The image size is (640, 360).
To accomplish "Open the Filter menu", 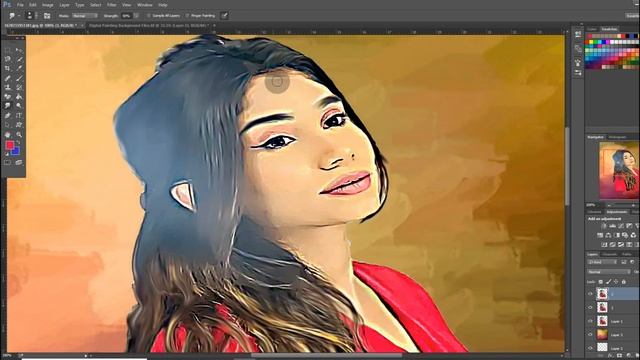I will (x=111, y=5).
